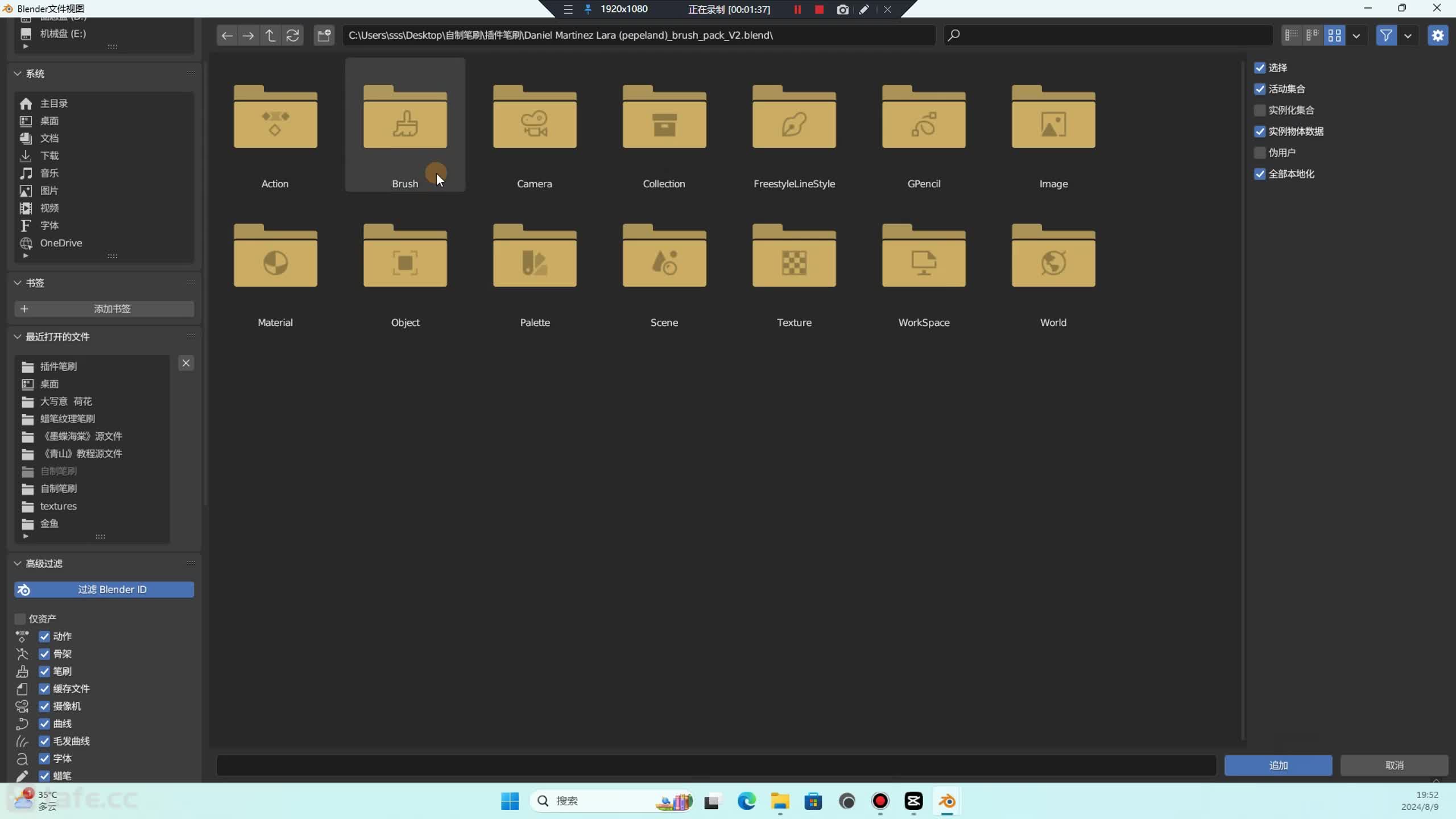Refresh the file list
This screenshot has width=1456, height=819.
[x=292, y=35]
